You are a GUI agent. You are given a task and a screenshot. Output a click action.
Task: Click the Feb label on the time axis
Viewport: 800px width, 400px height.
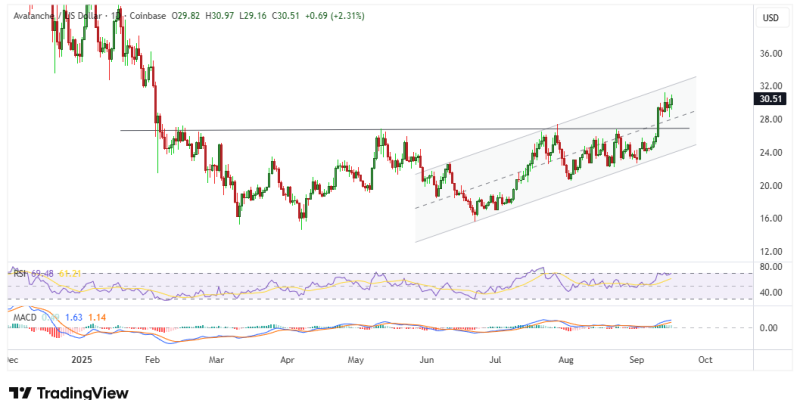153,360
